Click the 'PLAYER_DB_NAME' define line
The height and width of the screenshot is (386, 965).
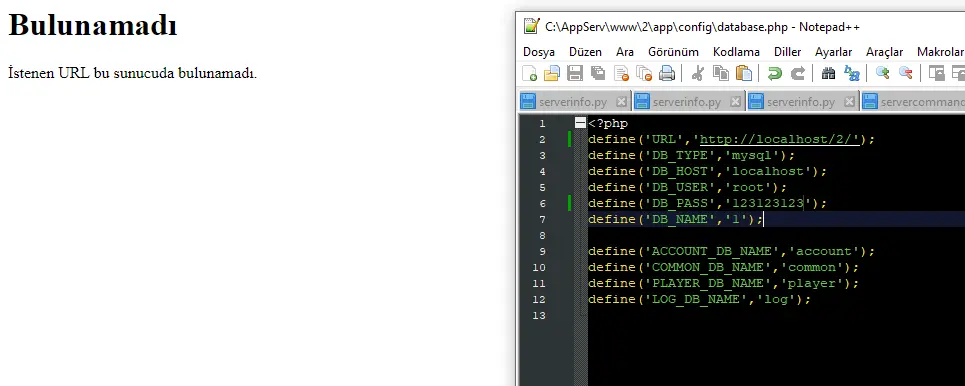tap(724, 284)
